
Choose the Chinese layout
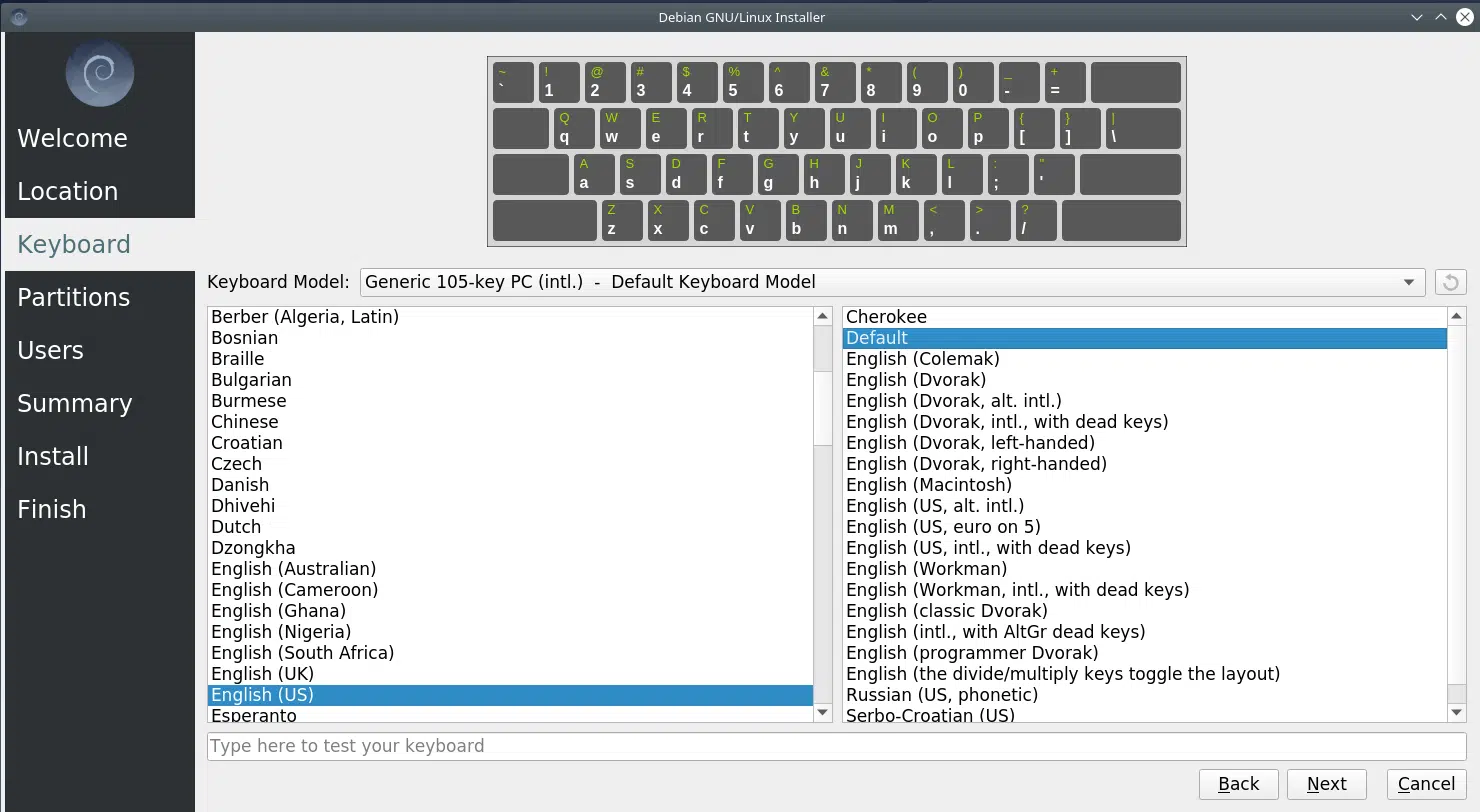pos(510,422)
